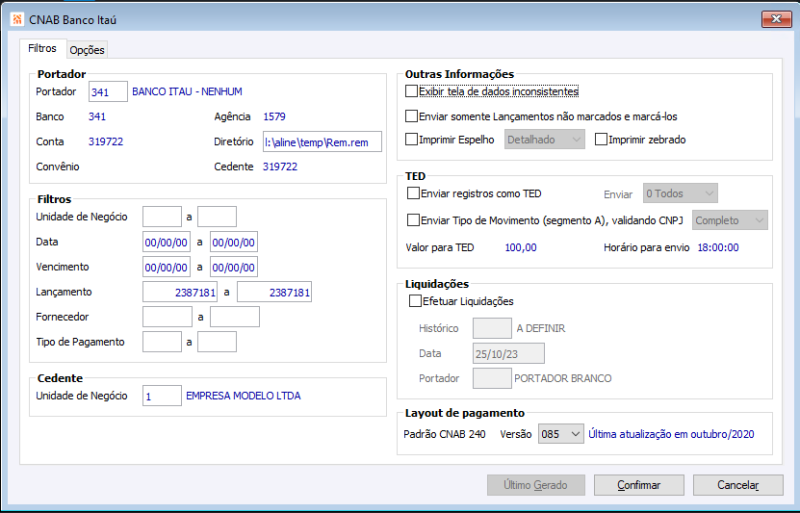Close the CNAB Banco Itaú dialog
800x513 pixels.
pos(776,19)
